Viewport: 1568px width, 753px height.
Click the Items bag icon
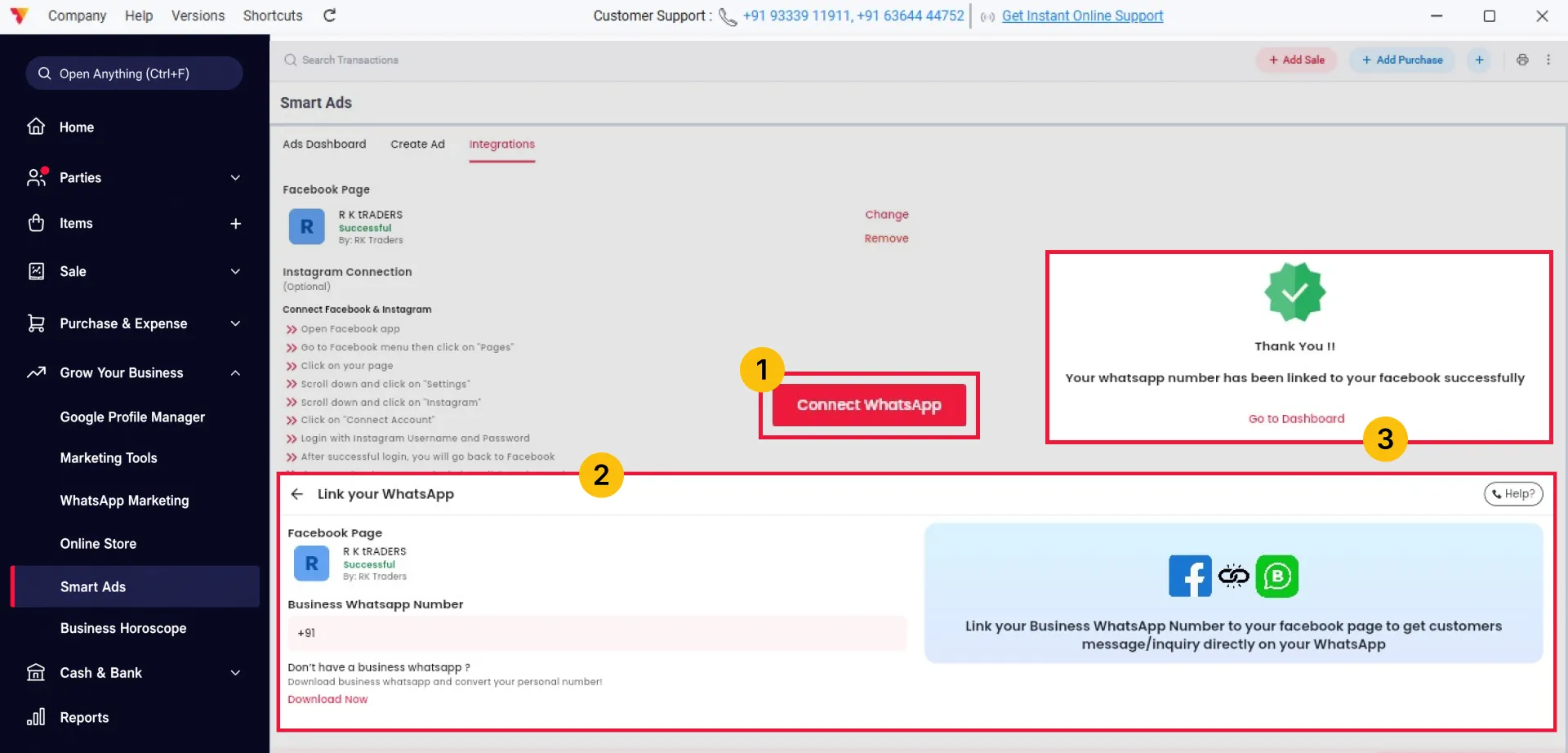tap(36, 223)
